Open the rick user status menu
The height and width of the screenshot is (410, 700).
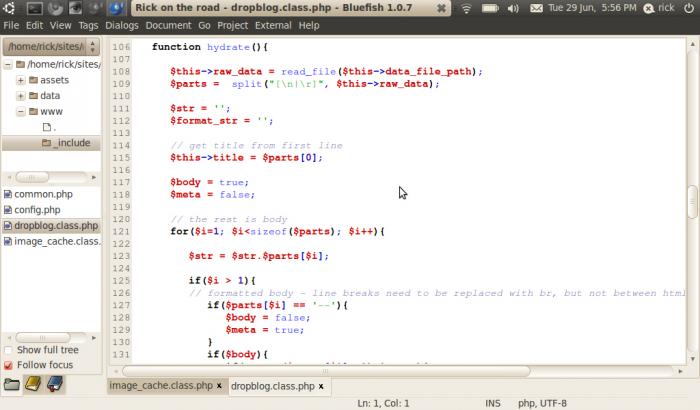pos(659,8)
